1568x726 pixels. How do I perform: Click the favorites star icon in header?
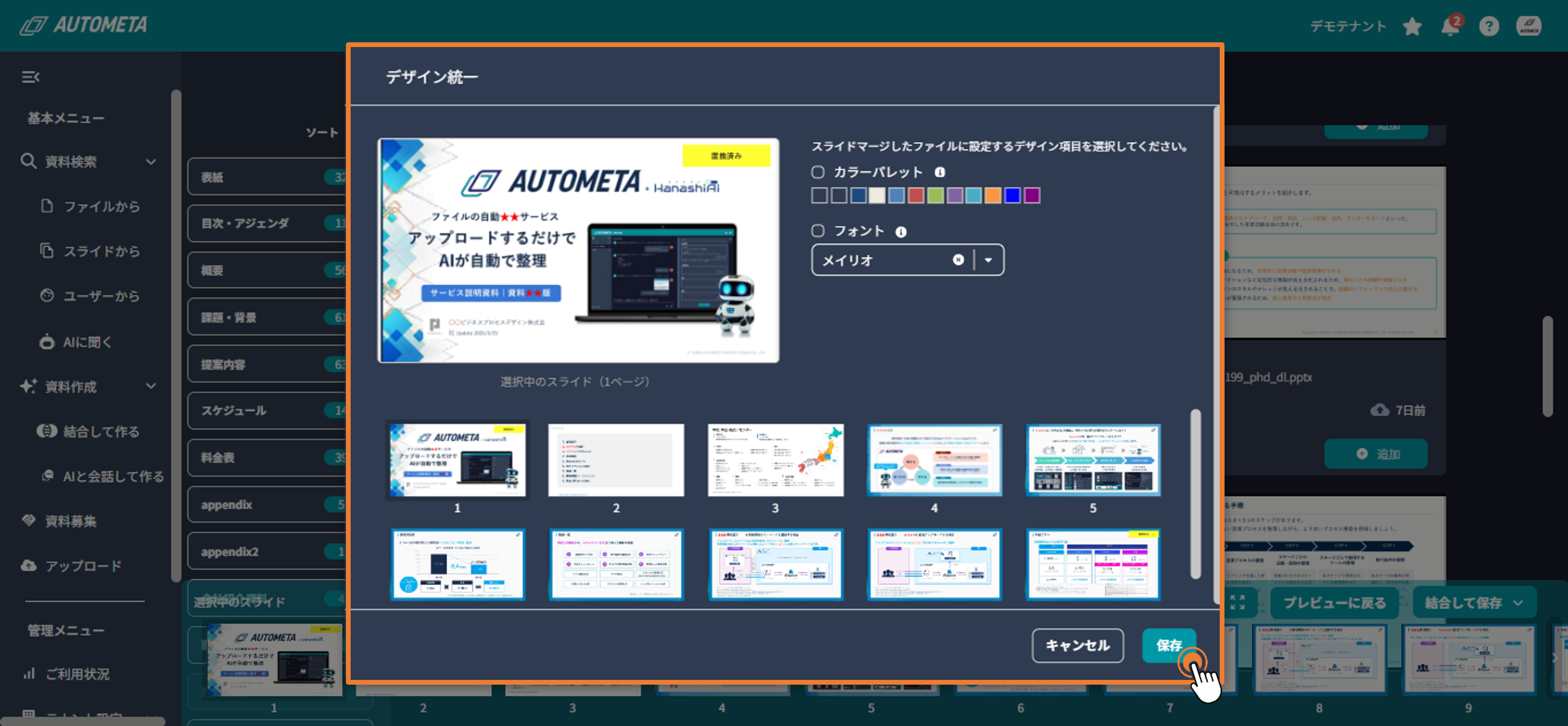[x=1412, y=26]
